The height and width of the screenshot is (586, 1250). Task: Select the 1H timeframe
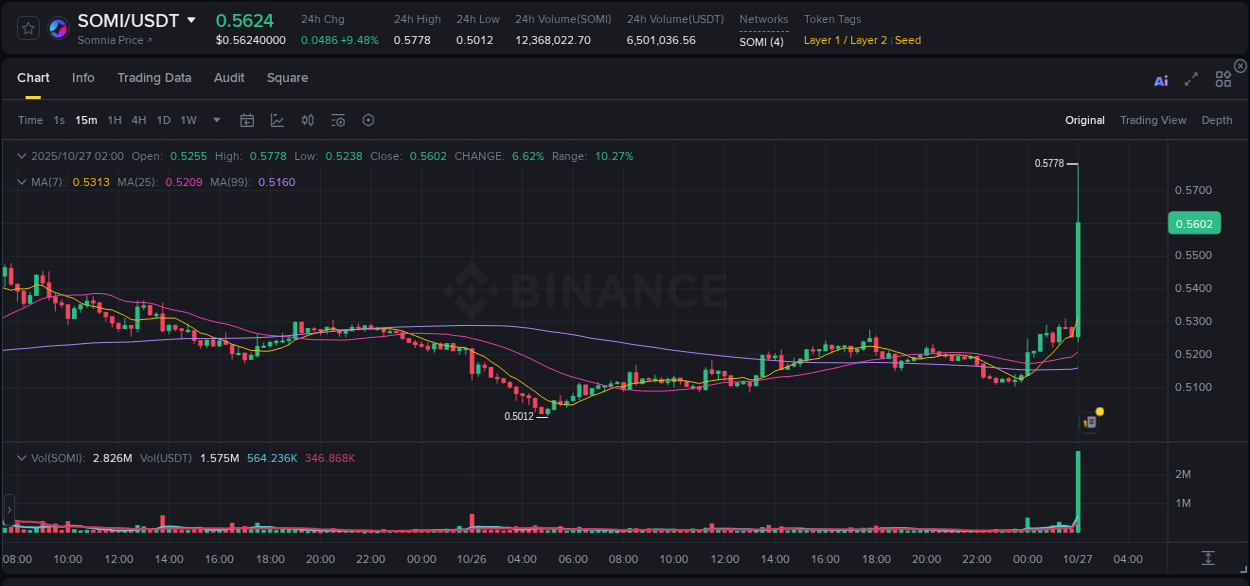(115, 119)
